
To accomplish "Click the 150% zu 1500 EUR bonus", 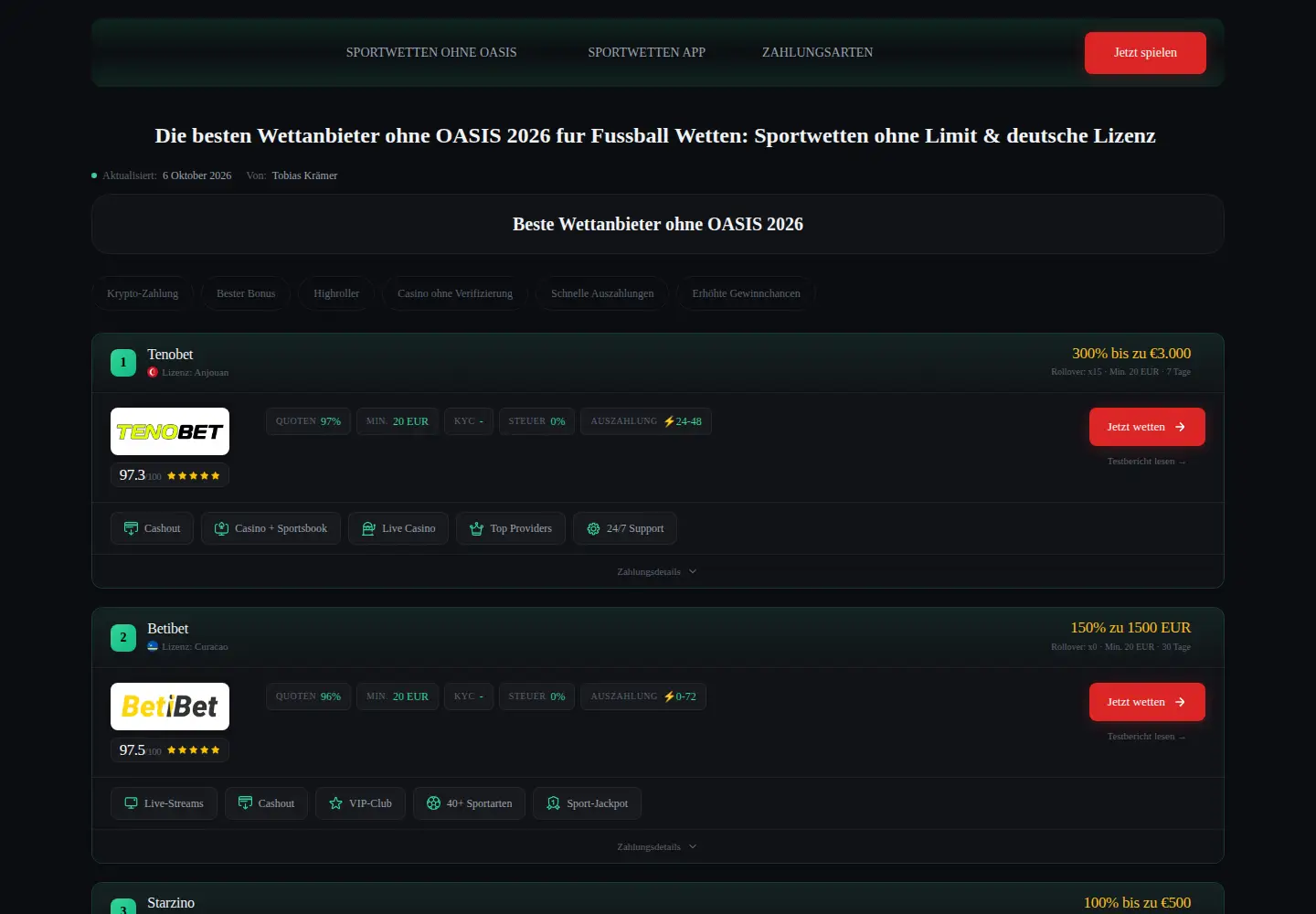I will pos(1130,628).
